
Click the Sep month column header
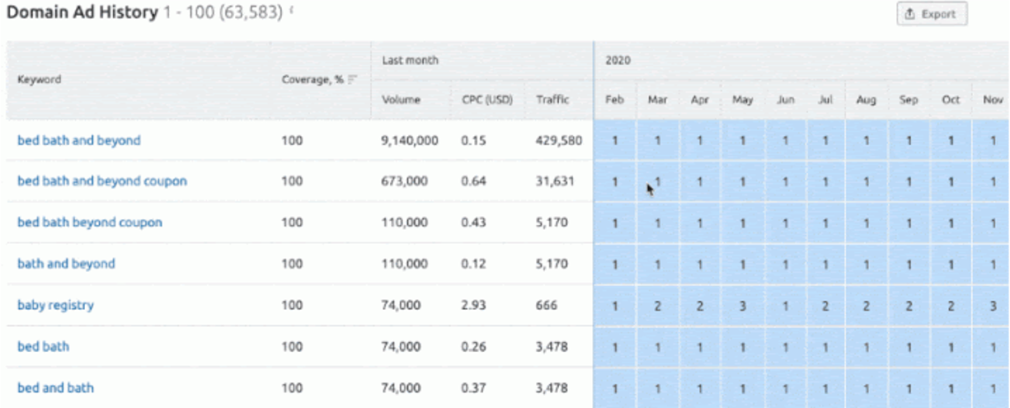pyautogui.click(x=908, y=100)
